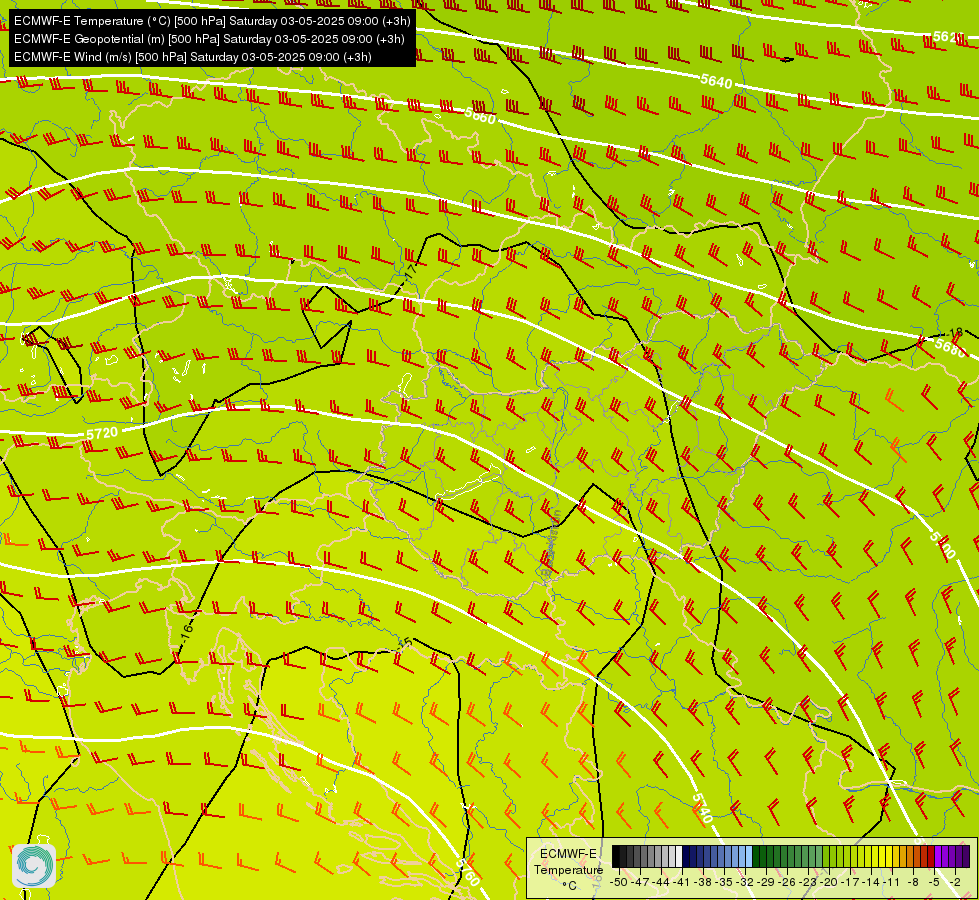Select the red swatch left of -5

click(931, 856)
